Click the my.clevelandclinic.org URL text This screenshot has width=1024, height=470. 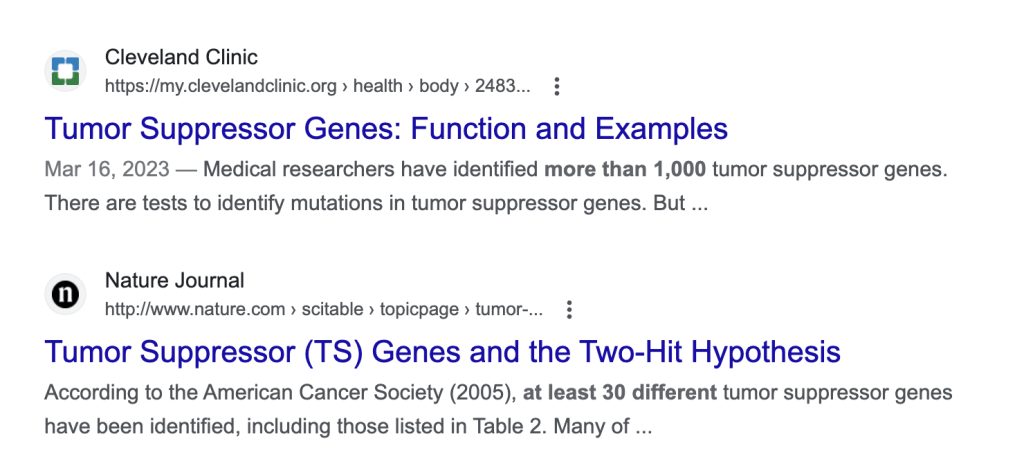tap(223, 86)
